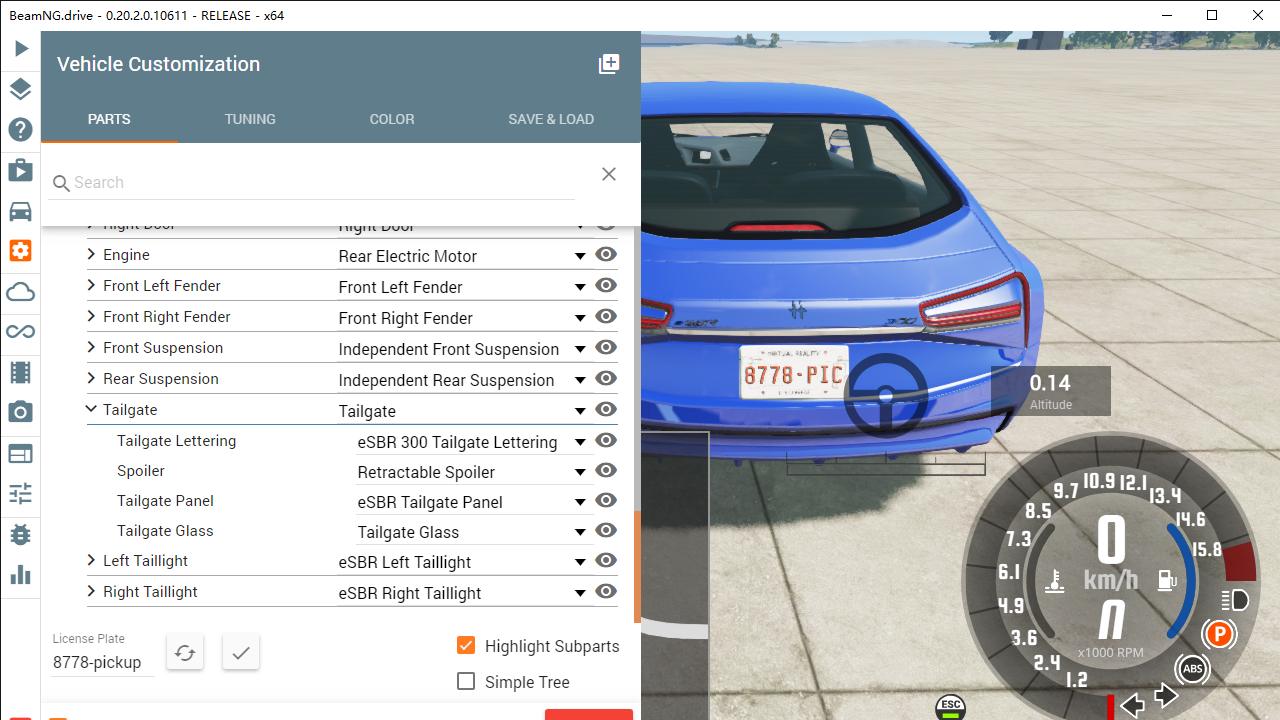
Task: Uncheck the Highlight Subparts checkbox
Action: [466, 645]
